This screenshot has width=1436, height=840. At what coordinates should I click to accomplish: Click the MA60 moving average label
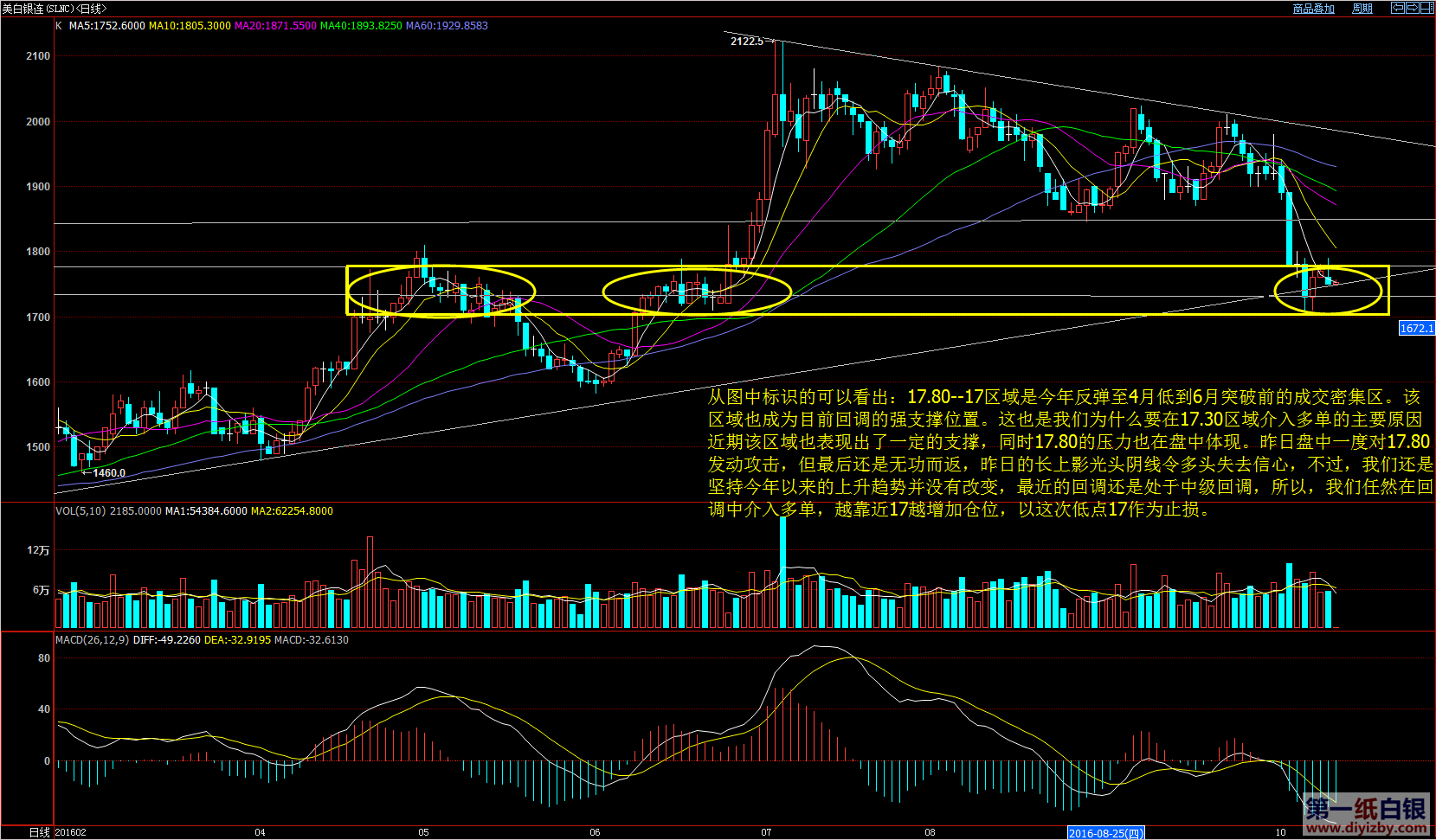click(x=447, y=26)
